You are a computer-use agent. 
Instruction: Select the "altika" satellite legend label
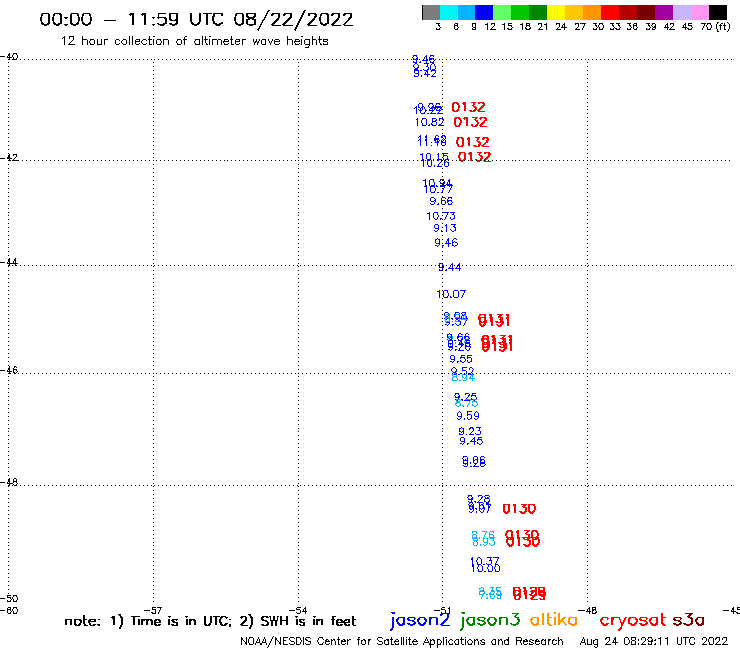coord(554,619)
